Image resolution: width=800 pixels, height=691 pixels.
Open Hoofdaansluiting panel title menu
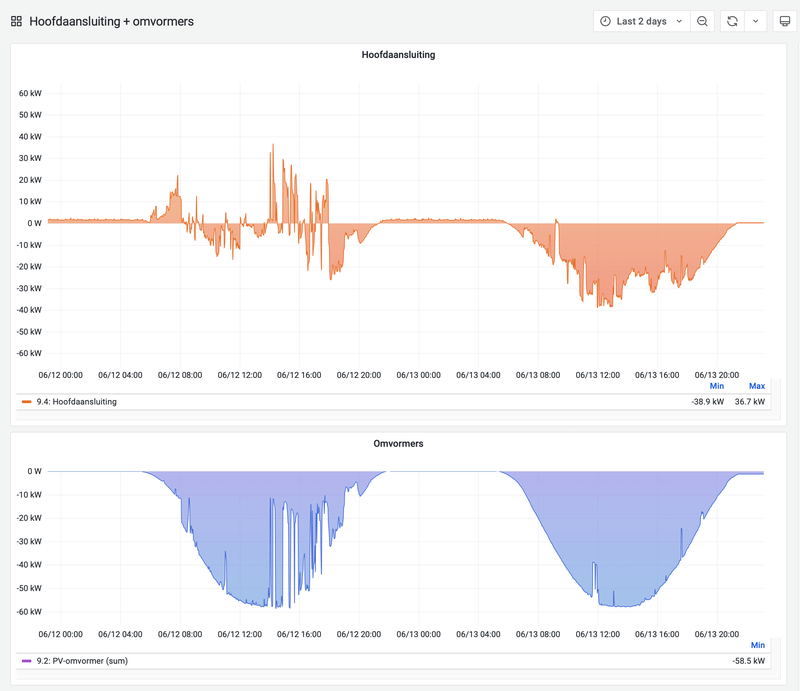398,55
